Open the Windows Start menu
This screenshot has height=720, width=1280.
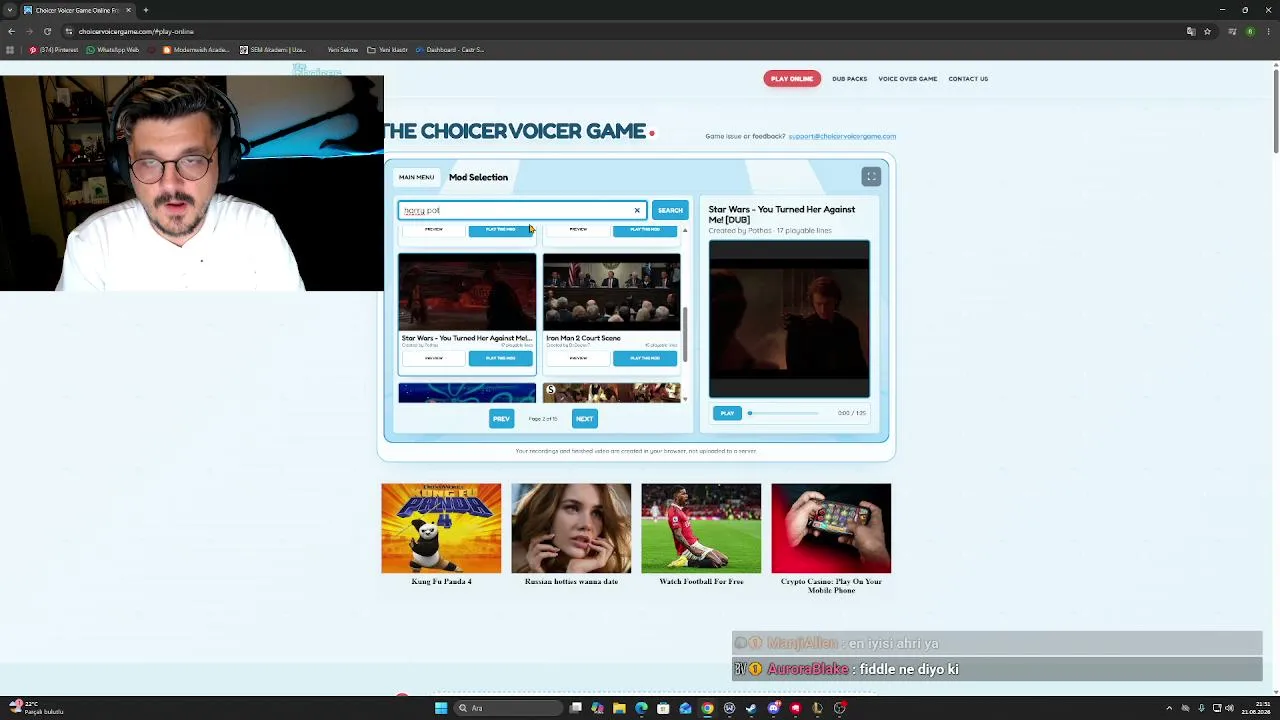[x=441, y=708]
